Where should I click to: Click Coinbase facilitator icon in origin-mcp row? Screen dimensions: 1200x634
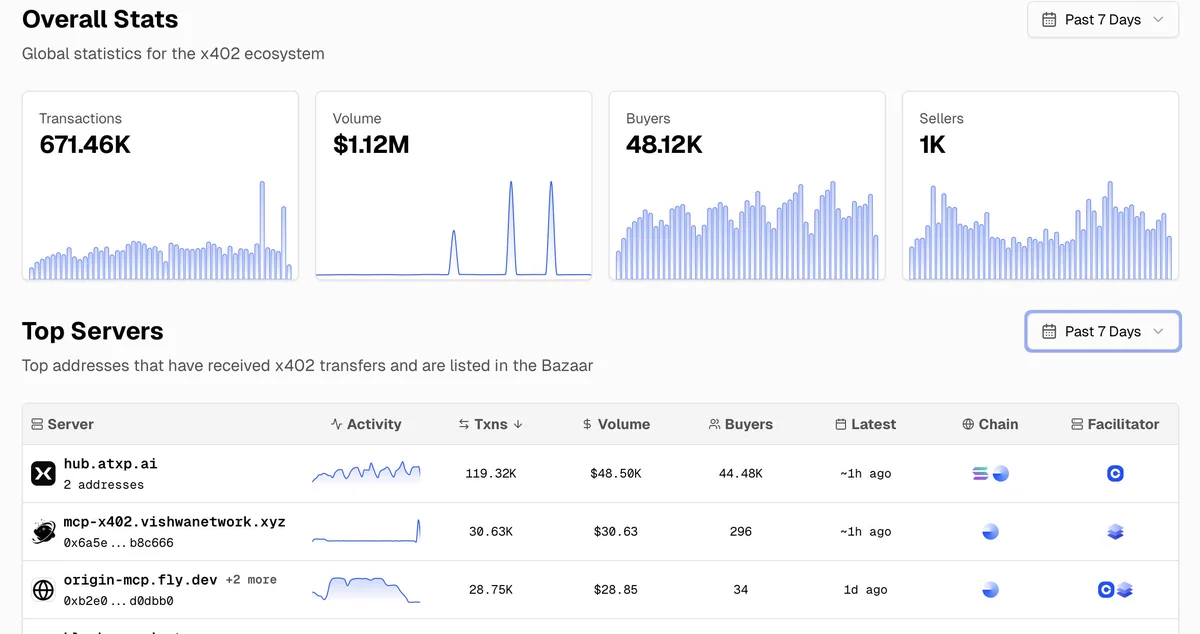pyautogui.click(x=1106, y=590)
